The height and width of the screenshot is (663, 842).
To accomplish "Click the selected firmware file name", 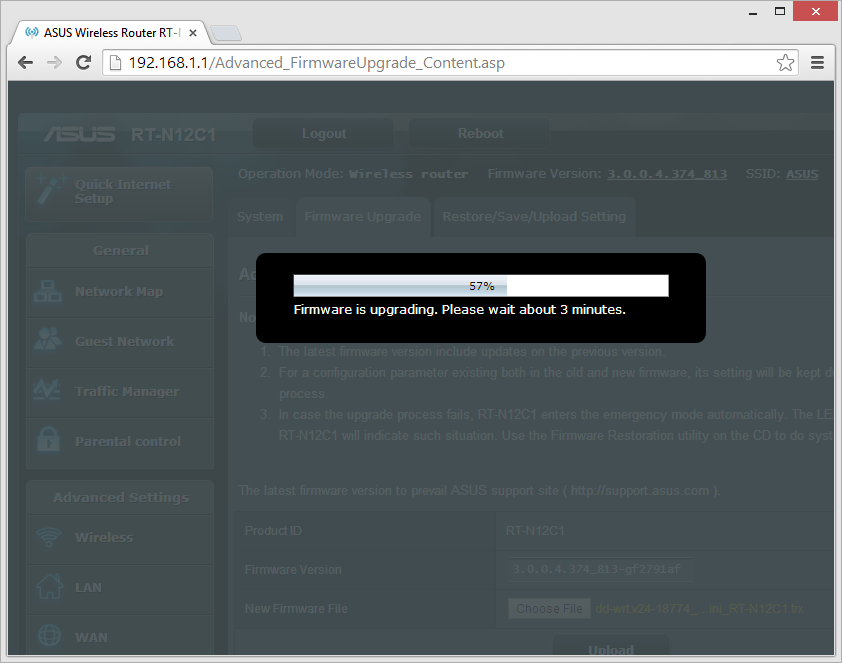I will (x=699, y=609).
